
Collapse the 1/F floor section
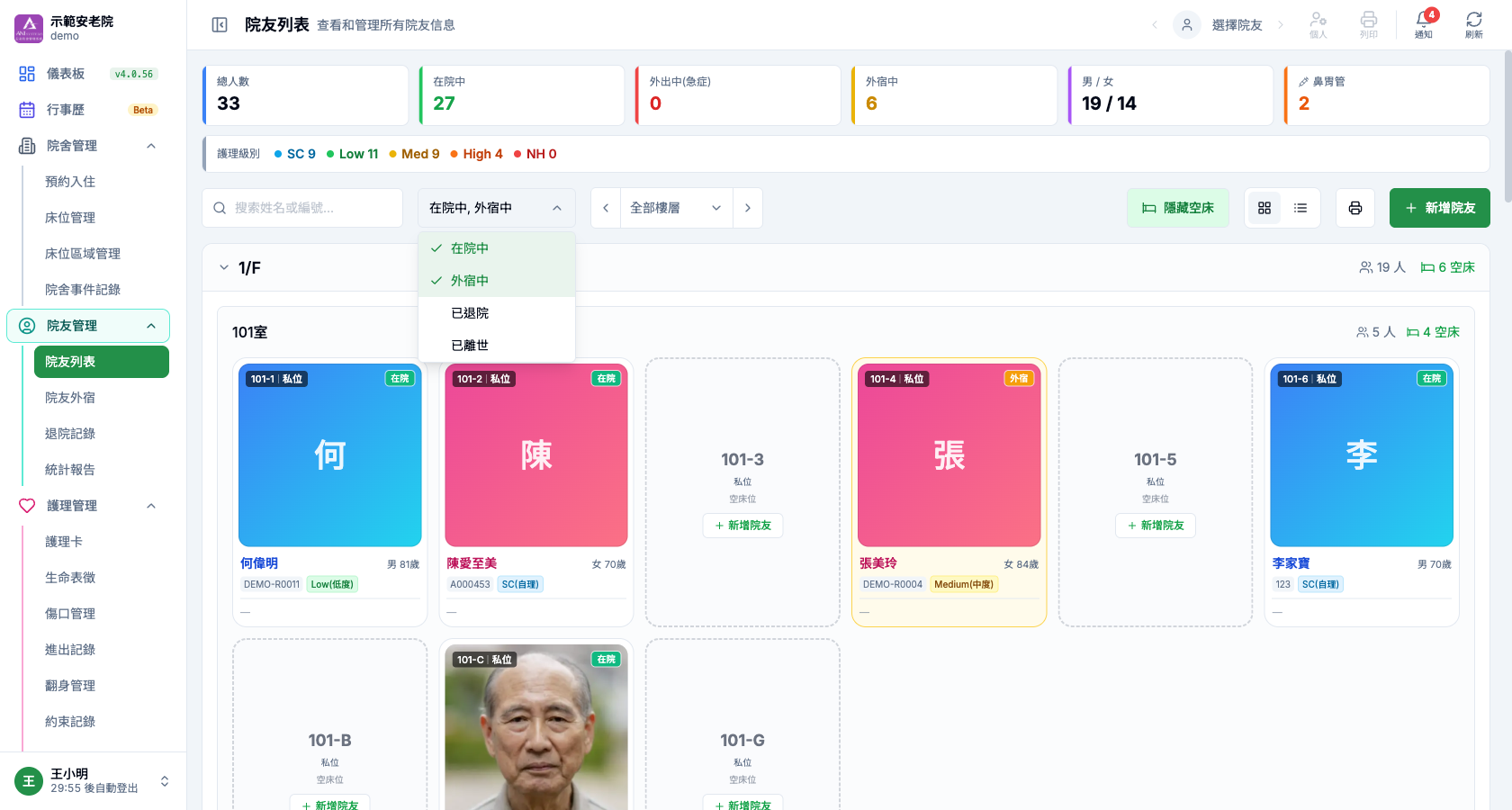[x=224, y=267]
